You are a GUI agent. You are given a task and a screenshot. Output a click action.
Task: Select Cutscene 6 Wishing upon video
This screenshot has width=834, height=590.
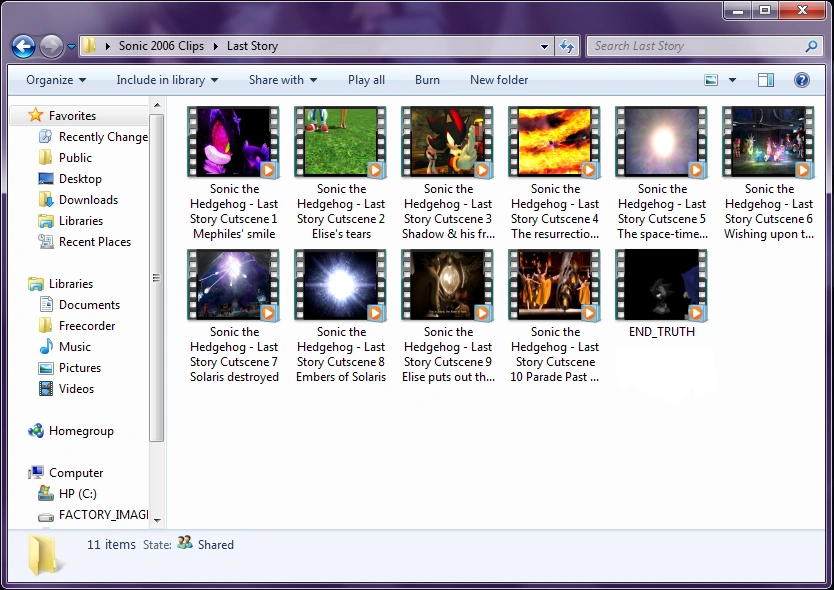tap(769, 174)
